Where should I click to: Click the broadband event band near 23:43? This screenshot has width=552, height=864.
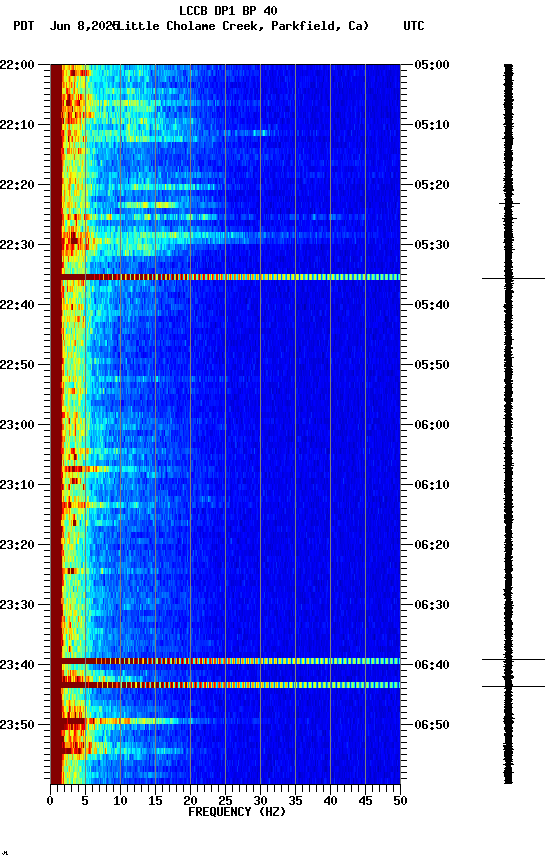click(225, 685)
